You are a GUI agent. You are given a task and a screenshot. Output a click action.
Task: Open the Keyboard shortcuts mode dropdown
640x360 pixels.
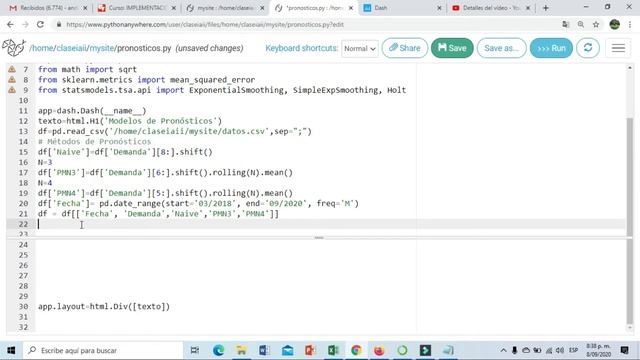(360, 49)
